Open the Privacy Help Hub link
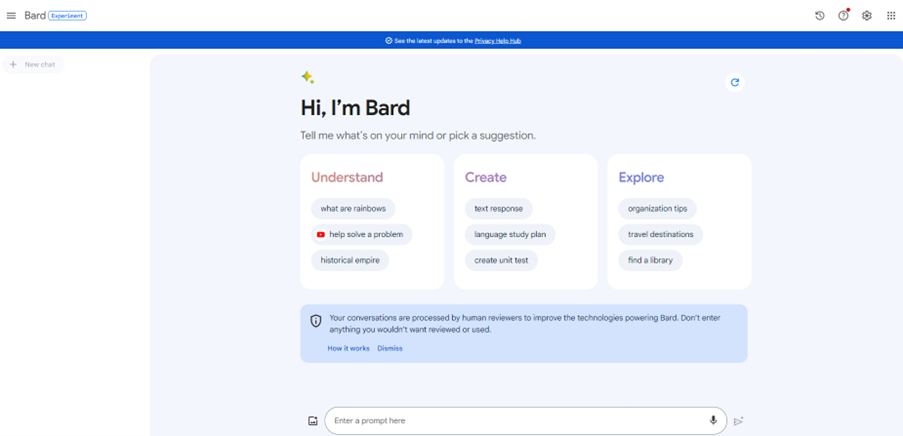This screenshot has width=903, height=436. [x=498, y=41]
